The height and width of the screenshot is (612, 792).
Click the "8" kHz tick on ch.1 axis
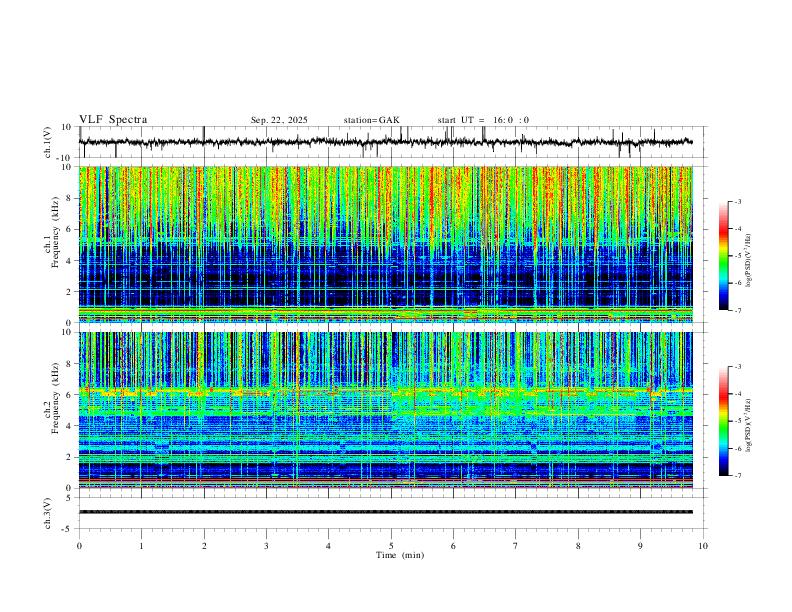[70, 198]
